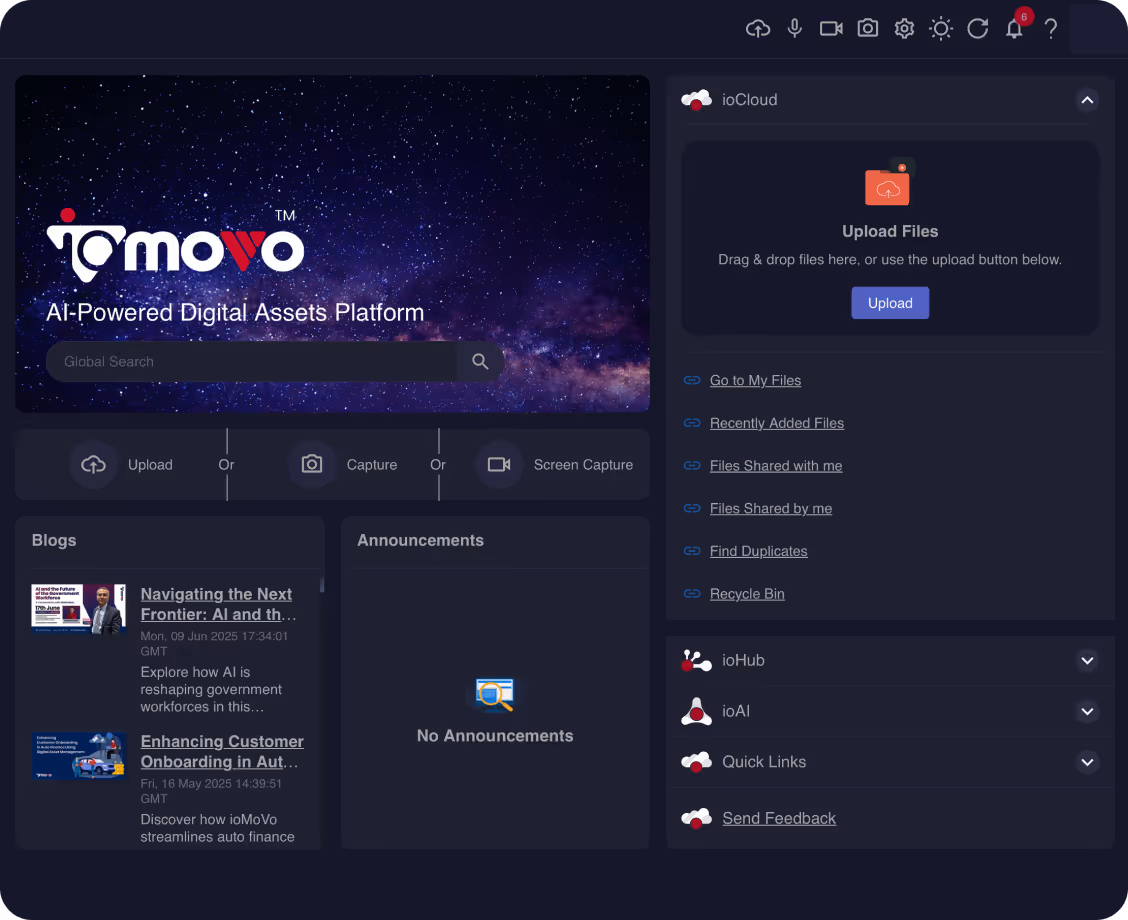Click the Quick Links cloud icon
The image size is (1128, 920).
696,762
